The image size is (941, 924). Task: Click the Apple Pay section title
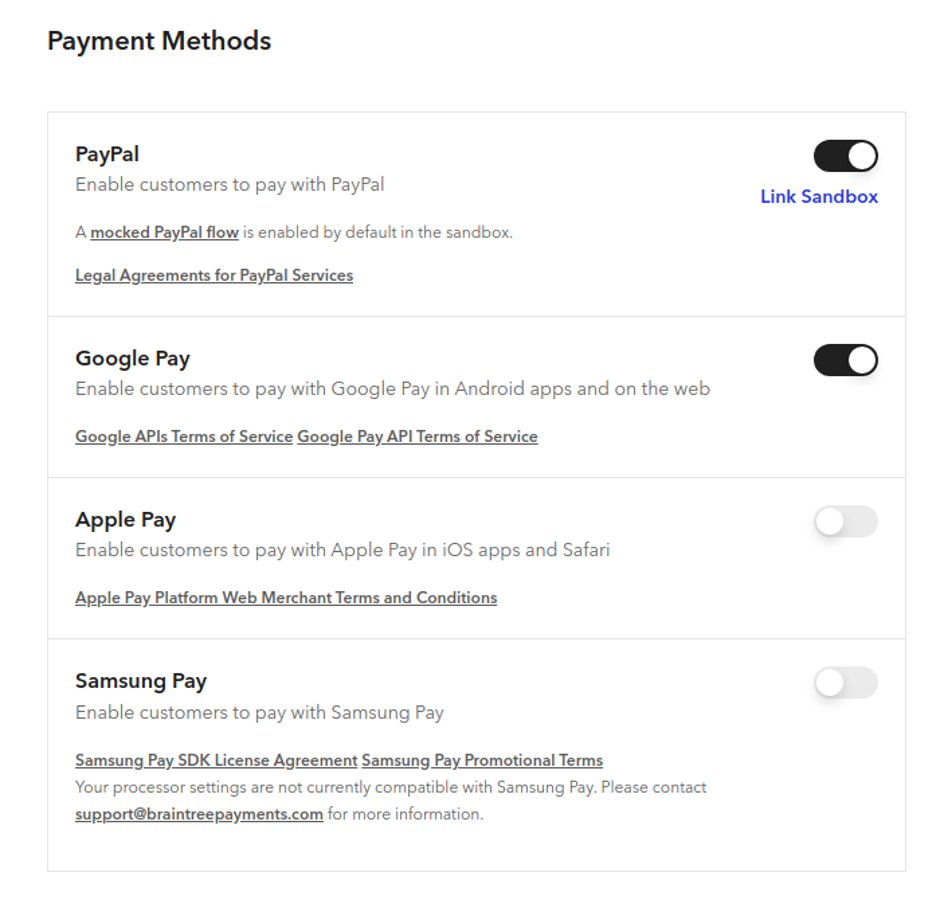pos(125,520)
